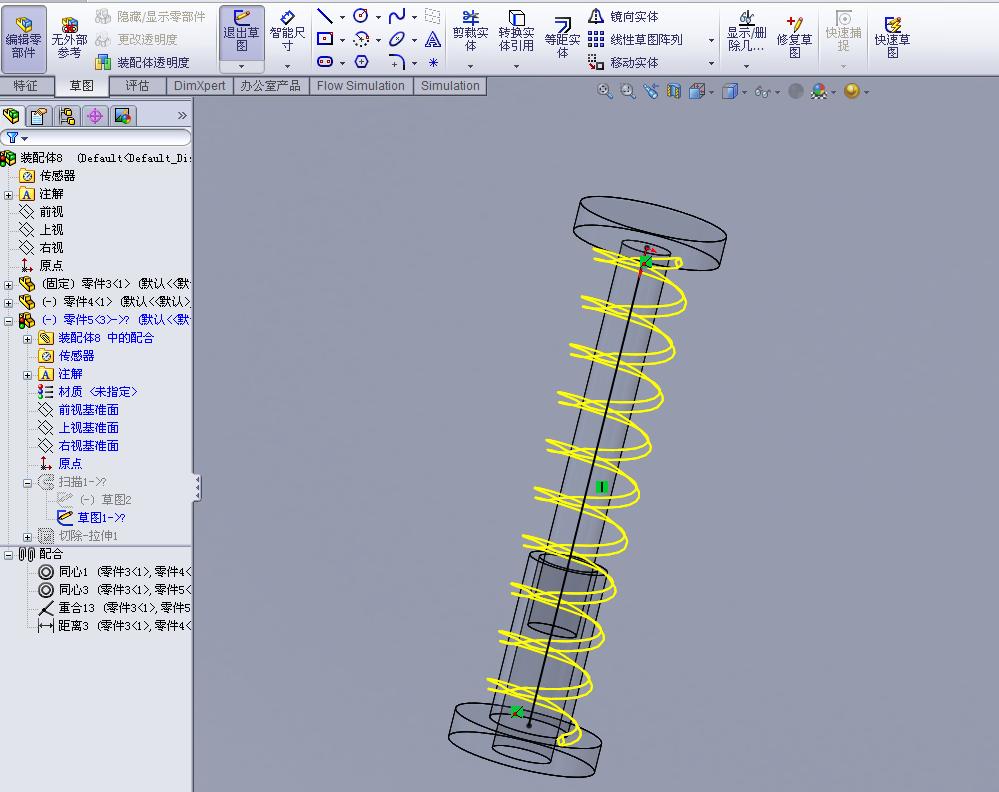Click the 转换实体引用 convert entities tool
Image resolution: width=999 pixels, height=792 pixels.
tap(516, 32)
